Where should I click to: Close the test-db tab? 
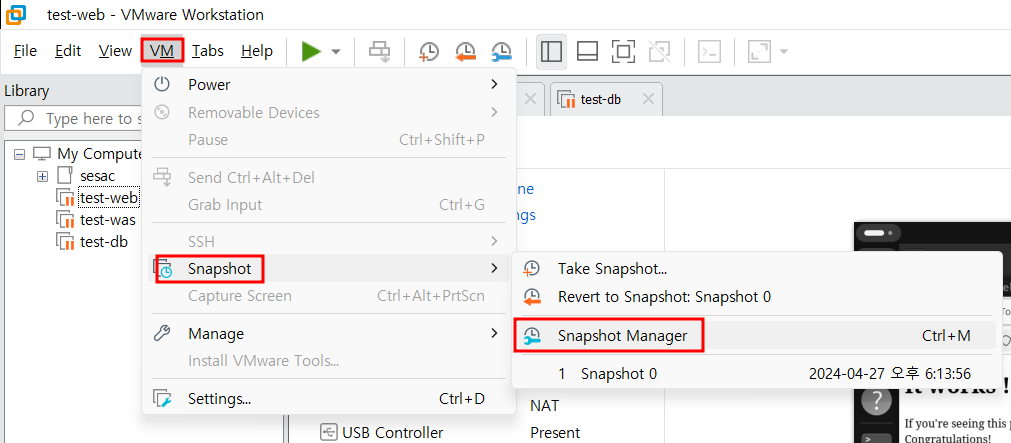point(649,99)
